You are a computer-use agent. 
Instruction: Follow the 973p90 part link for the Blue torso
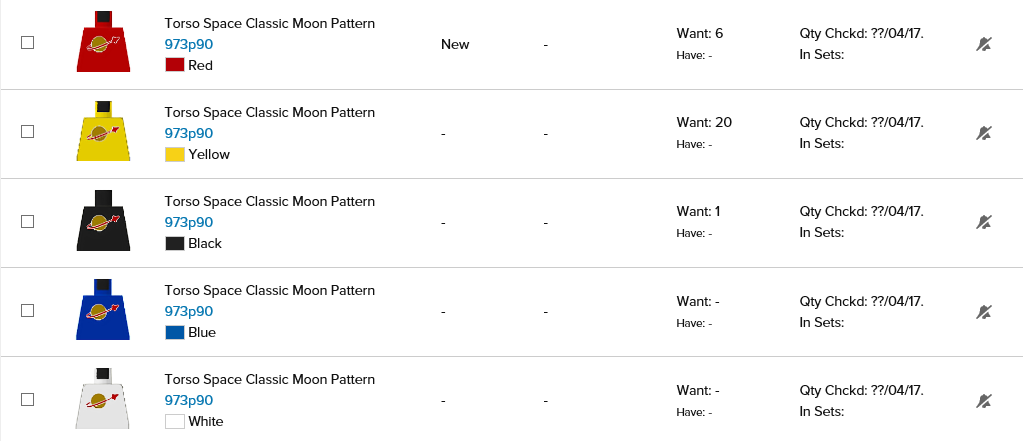(189, 311)
